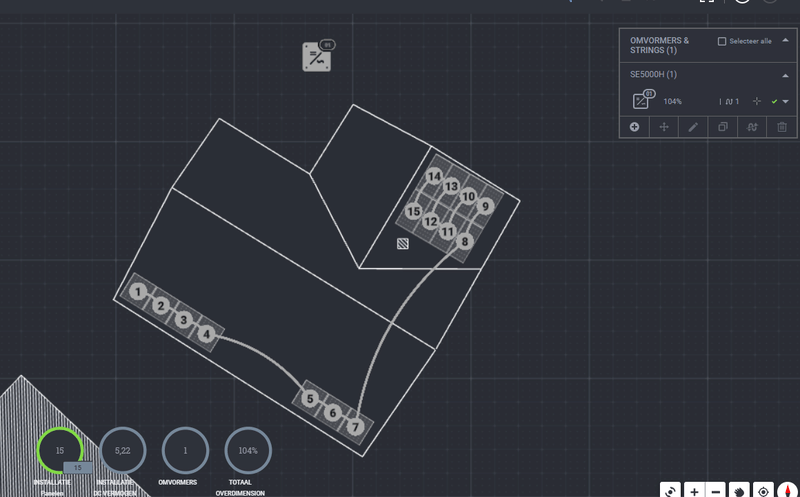The height and width of the screenshot is (497, 800).
Task: Click the small hatched obstacle on roof
Action: (403, 244)
